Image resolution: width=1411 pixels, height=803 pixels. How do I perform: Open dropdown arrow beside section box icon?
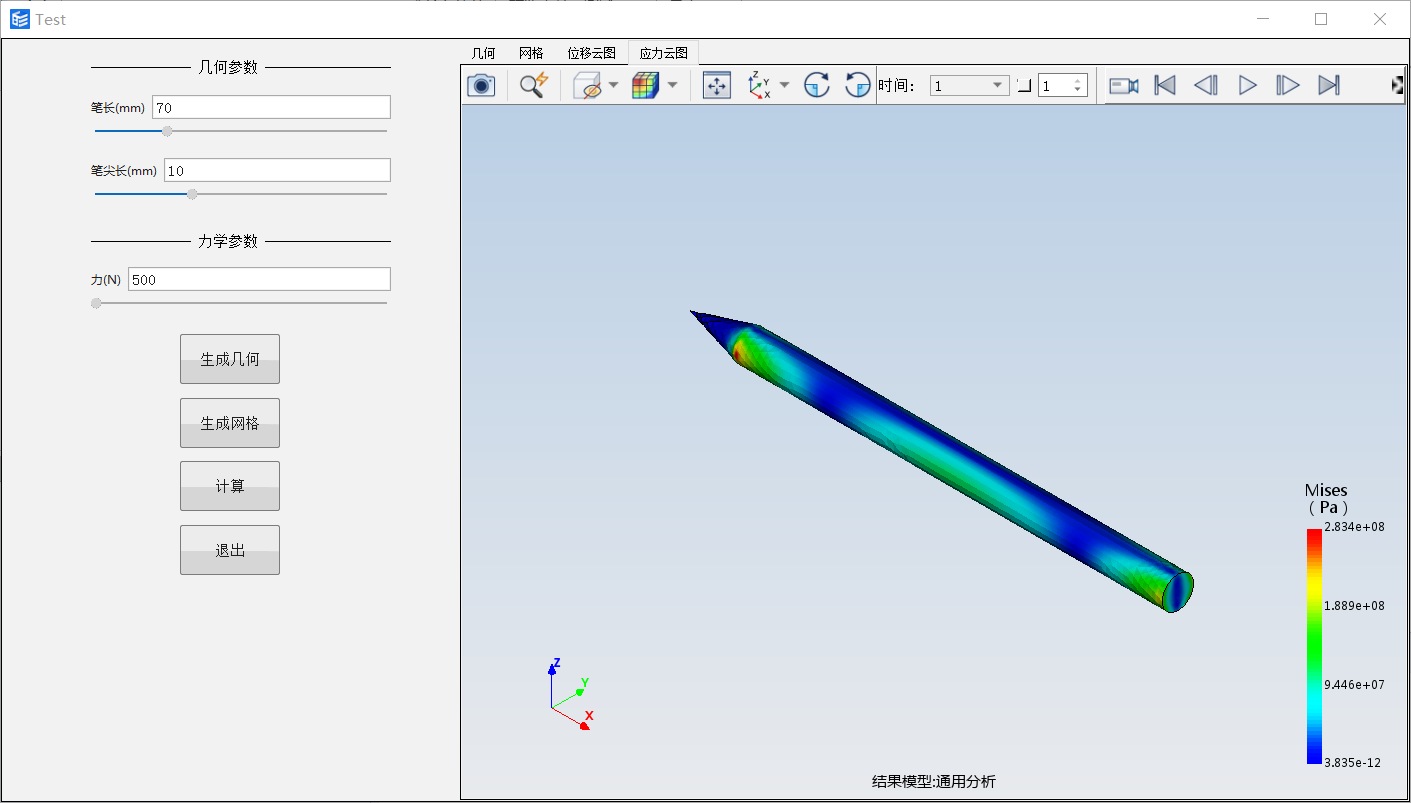(x=613, y=86)
